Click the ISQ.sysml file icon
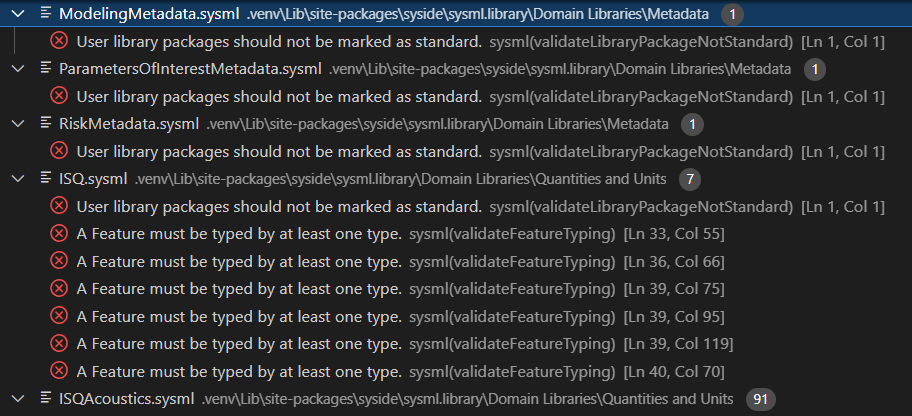The height and width of the screenshot is (416, 912). point(46,178)
